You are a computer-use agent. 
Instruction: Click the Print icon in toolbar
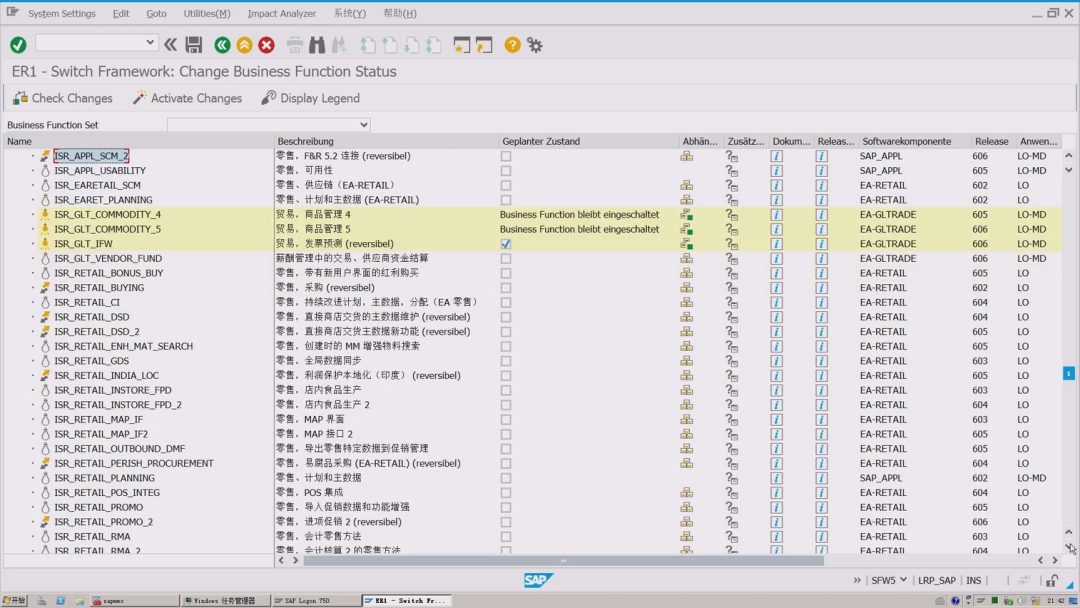[x=295, y=45]
